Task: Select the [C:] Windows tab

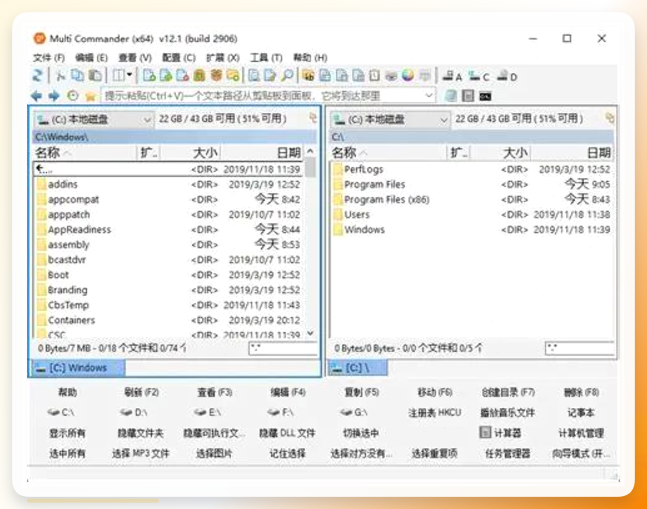Action: click(78, 368)
